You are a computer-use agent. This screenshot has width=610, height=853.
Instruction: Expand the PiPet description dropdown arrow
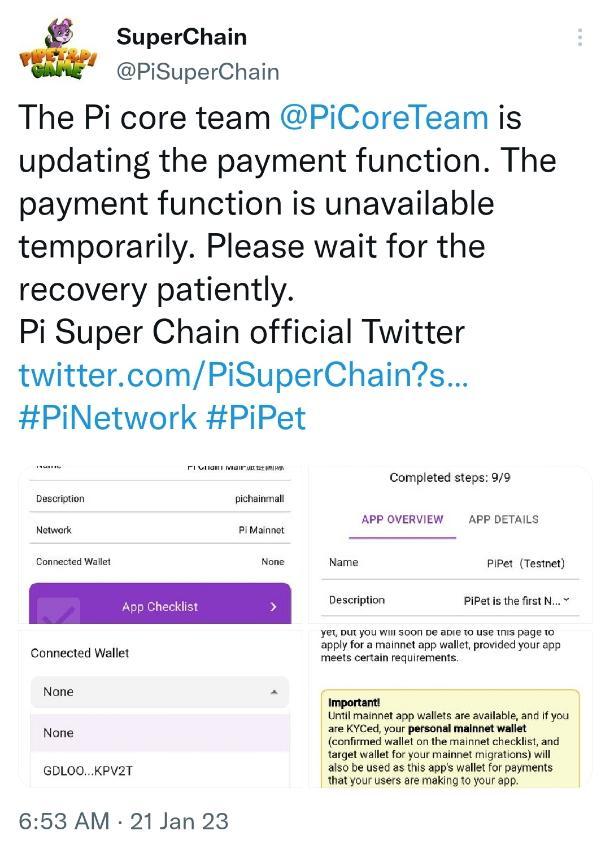(567, 600)
